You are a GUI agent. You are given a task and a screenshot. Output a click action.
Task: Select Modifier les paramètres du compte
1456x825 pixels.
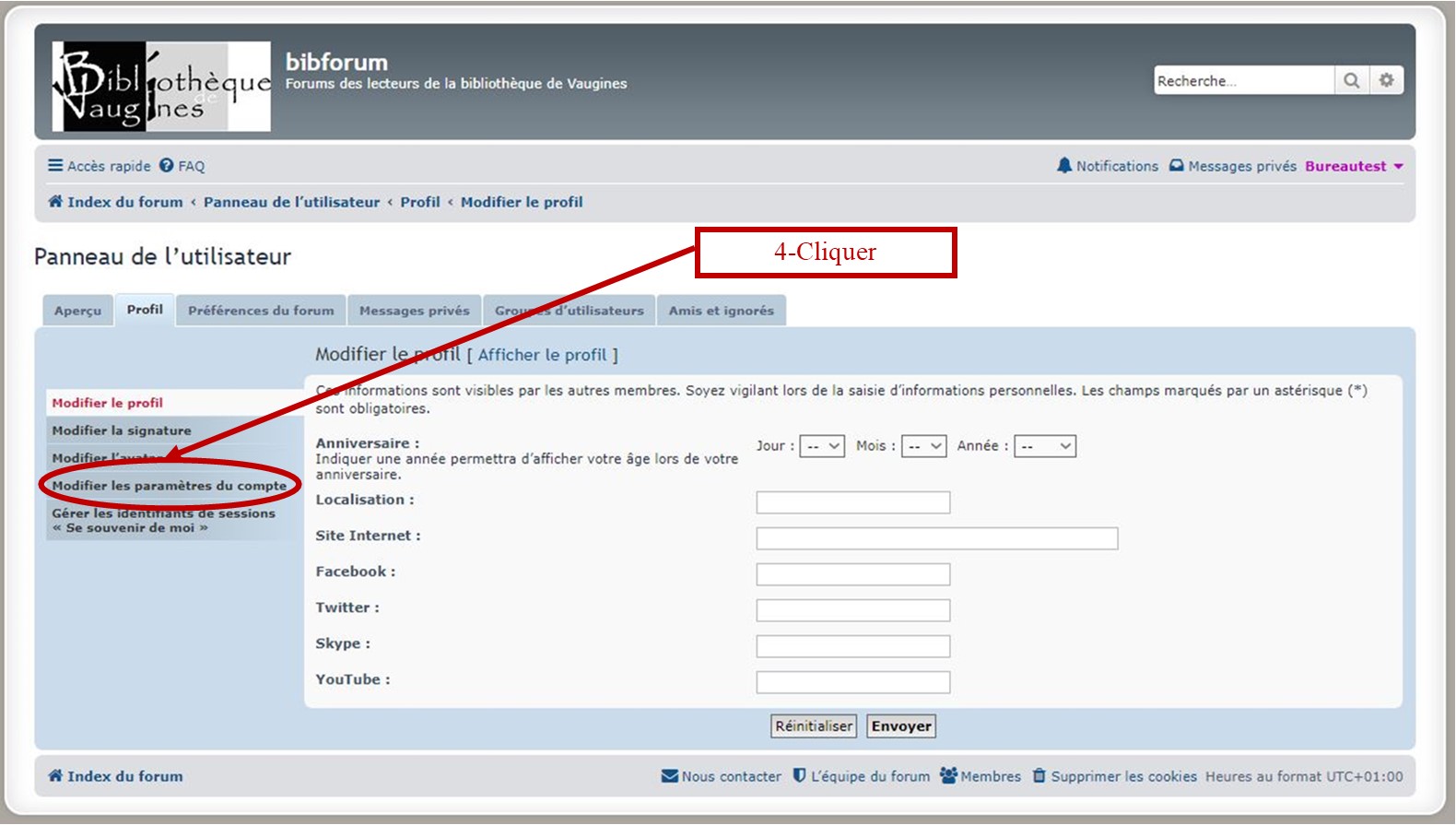170,486
